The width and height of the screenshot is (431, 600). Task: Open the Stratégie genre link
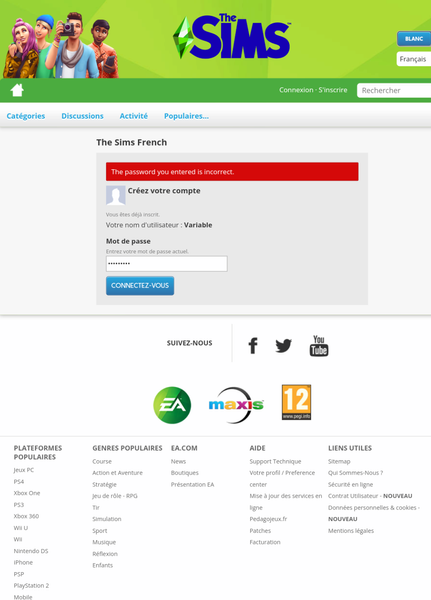coord(104,484)
